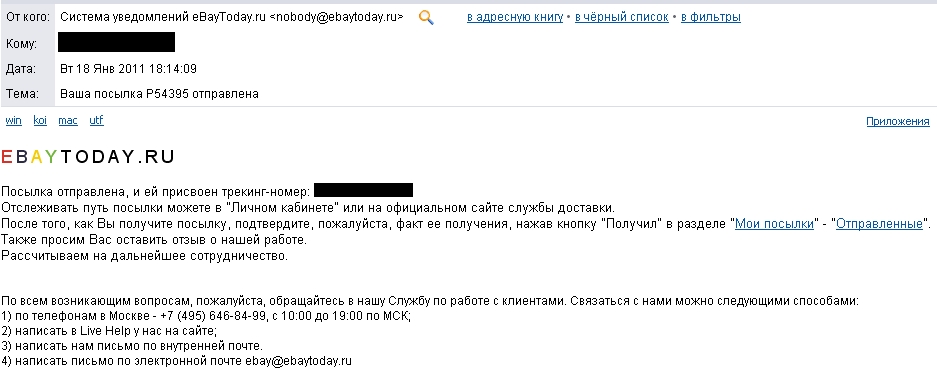Viewport: 937px width, 373px height.
Task: Switch encoding to koi
Action: [x=40, y=120]
